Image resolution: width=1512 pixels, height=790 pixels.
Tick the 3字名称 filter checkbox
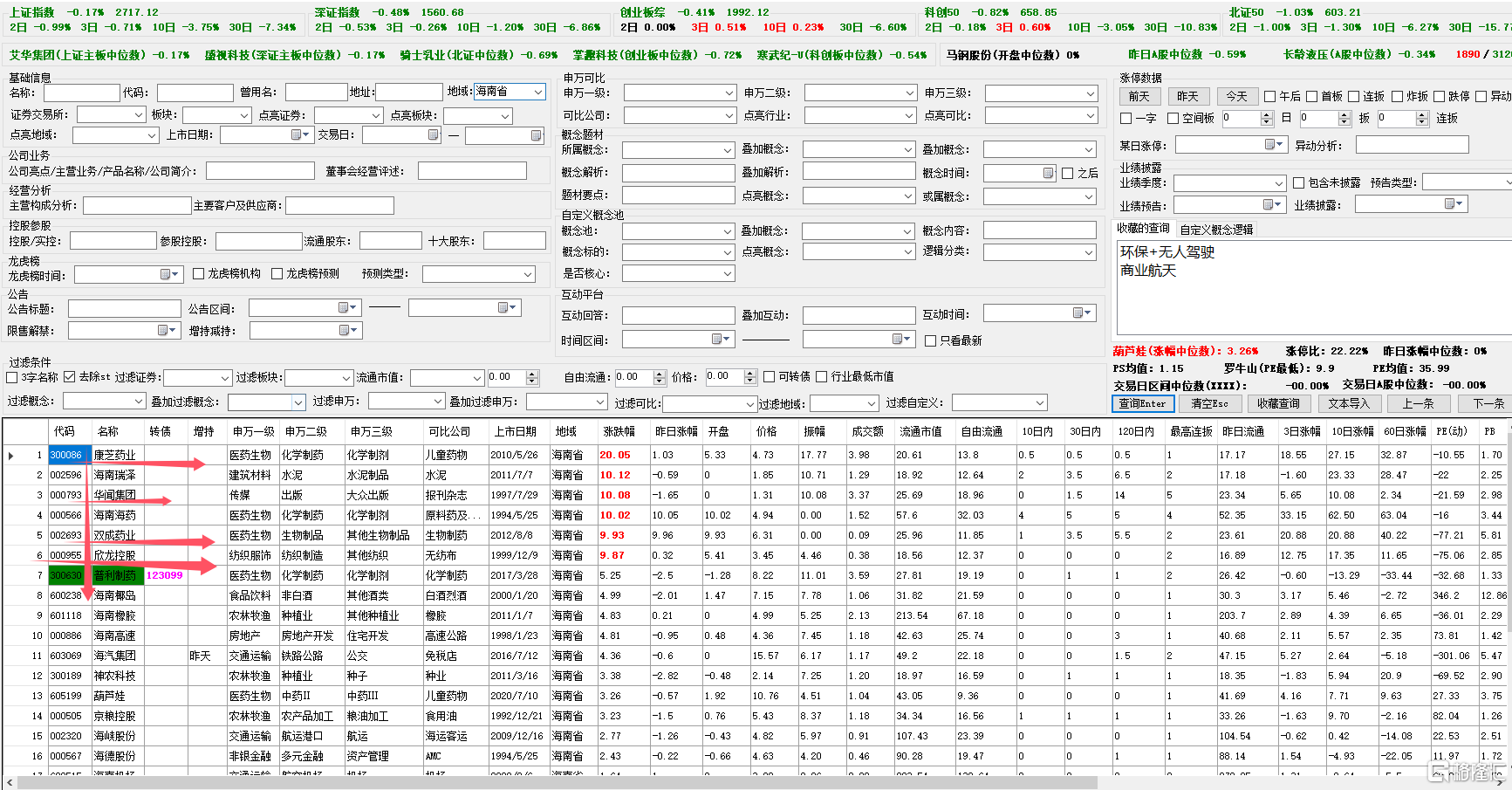(x=12, y=377)
